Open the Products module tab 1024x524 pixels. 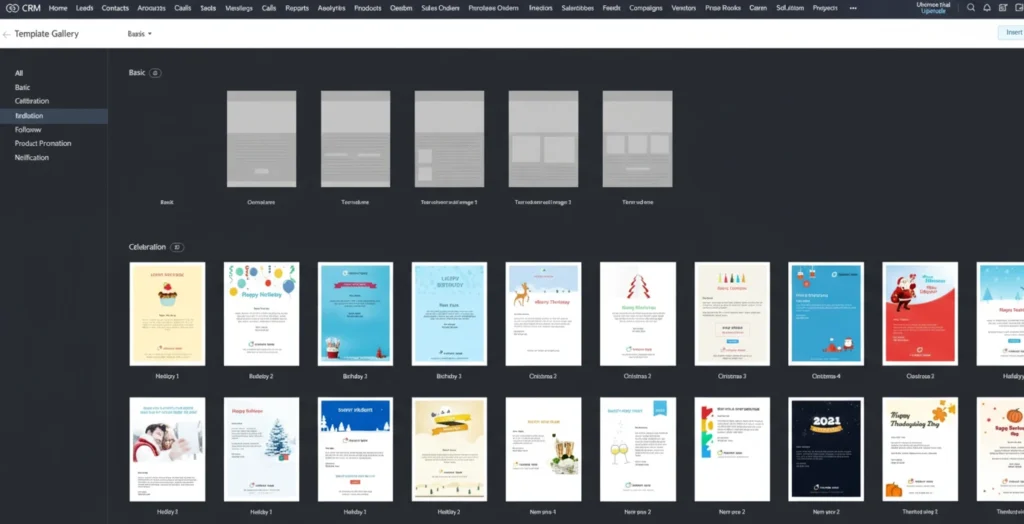368,8
